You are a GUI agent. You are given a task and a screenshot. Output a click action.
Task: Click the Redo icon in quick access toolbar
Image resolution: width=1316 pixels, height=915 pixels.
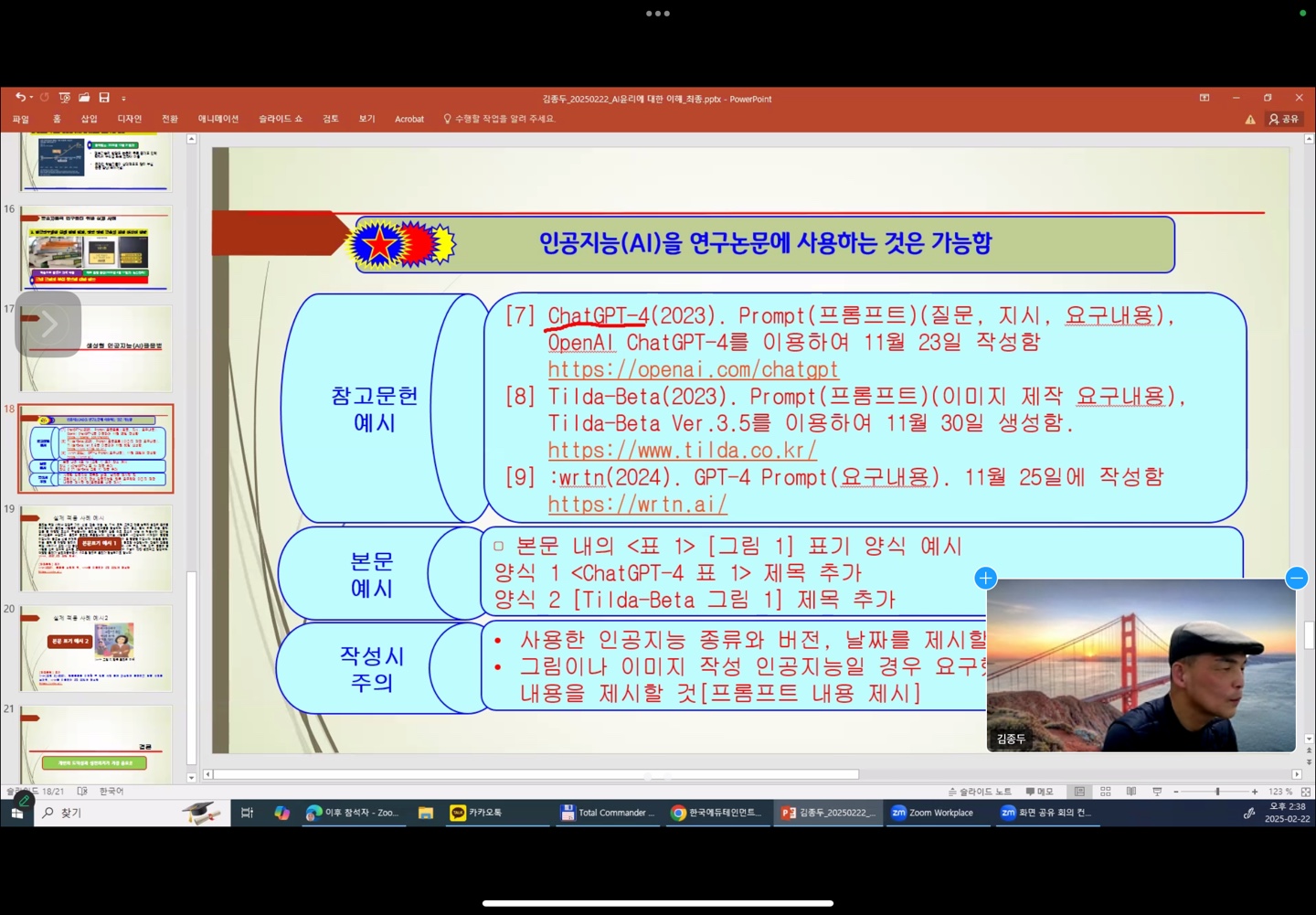click(x=44, y=98)
